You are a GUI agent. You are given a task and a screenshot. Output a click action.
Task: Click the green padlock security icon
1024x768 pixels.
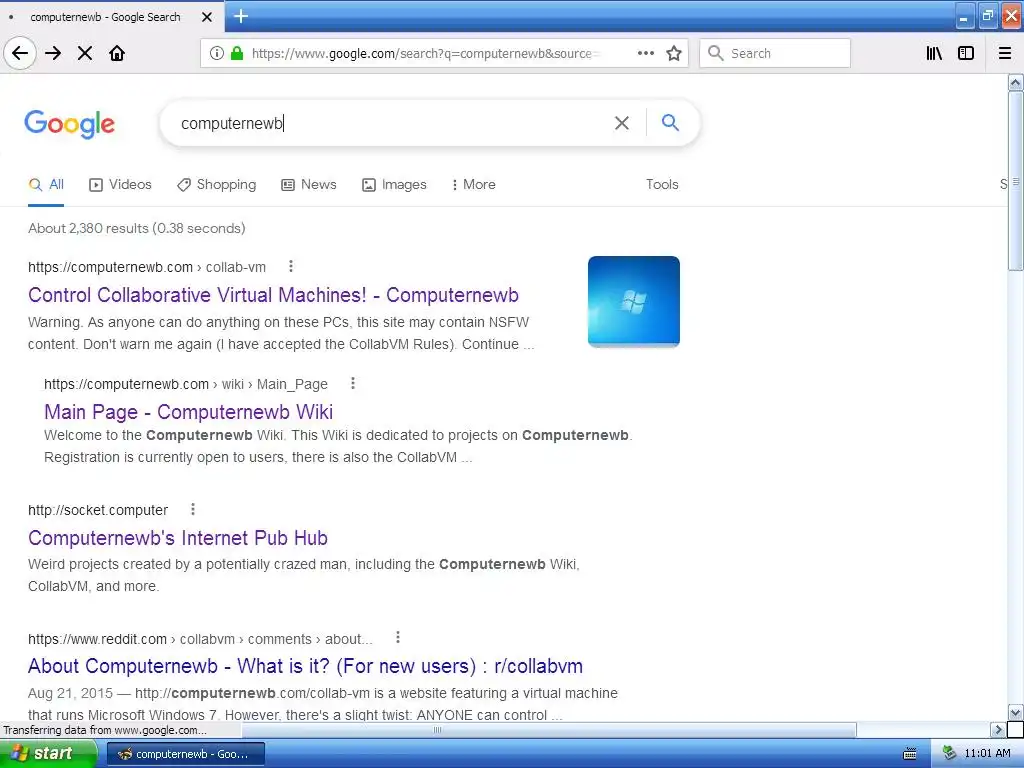click(237, 53)
